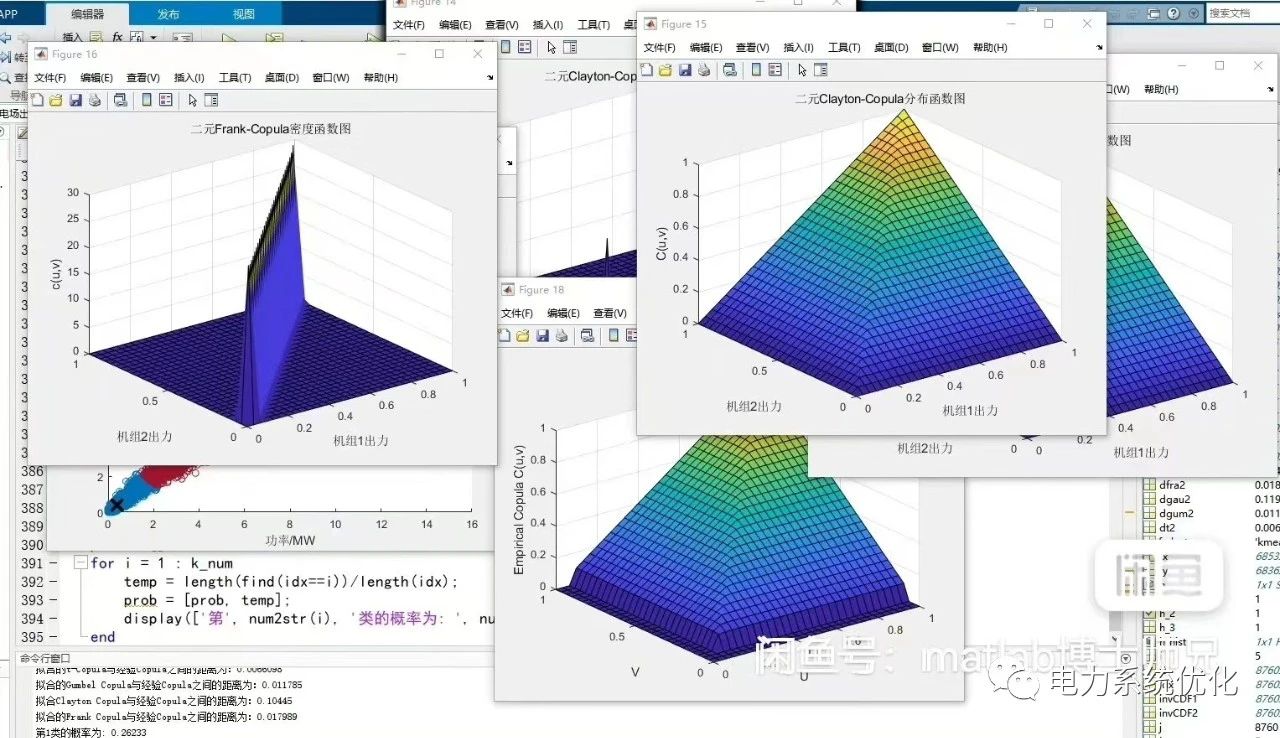Click Save icon in Figure 18 toolbar
Viewport: 1280px width, 738px height.
pyautogui.click(x=542, y=335)
